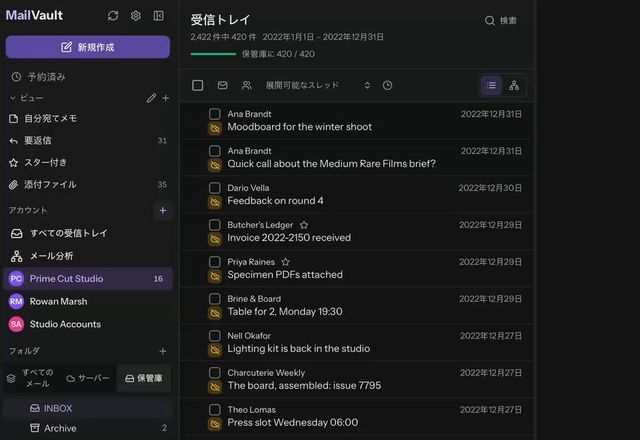The image size is (640, 440).
Task: Open すべての受信トレイ
Action: coord(88,233)
